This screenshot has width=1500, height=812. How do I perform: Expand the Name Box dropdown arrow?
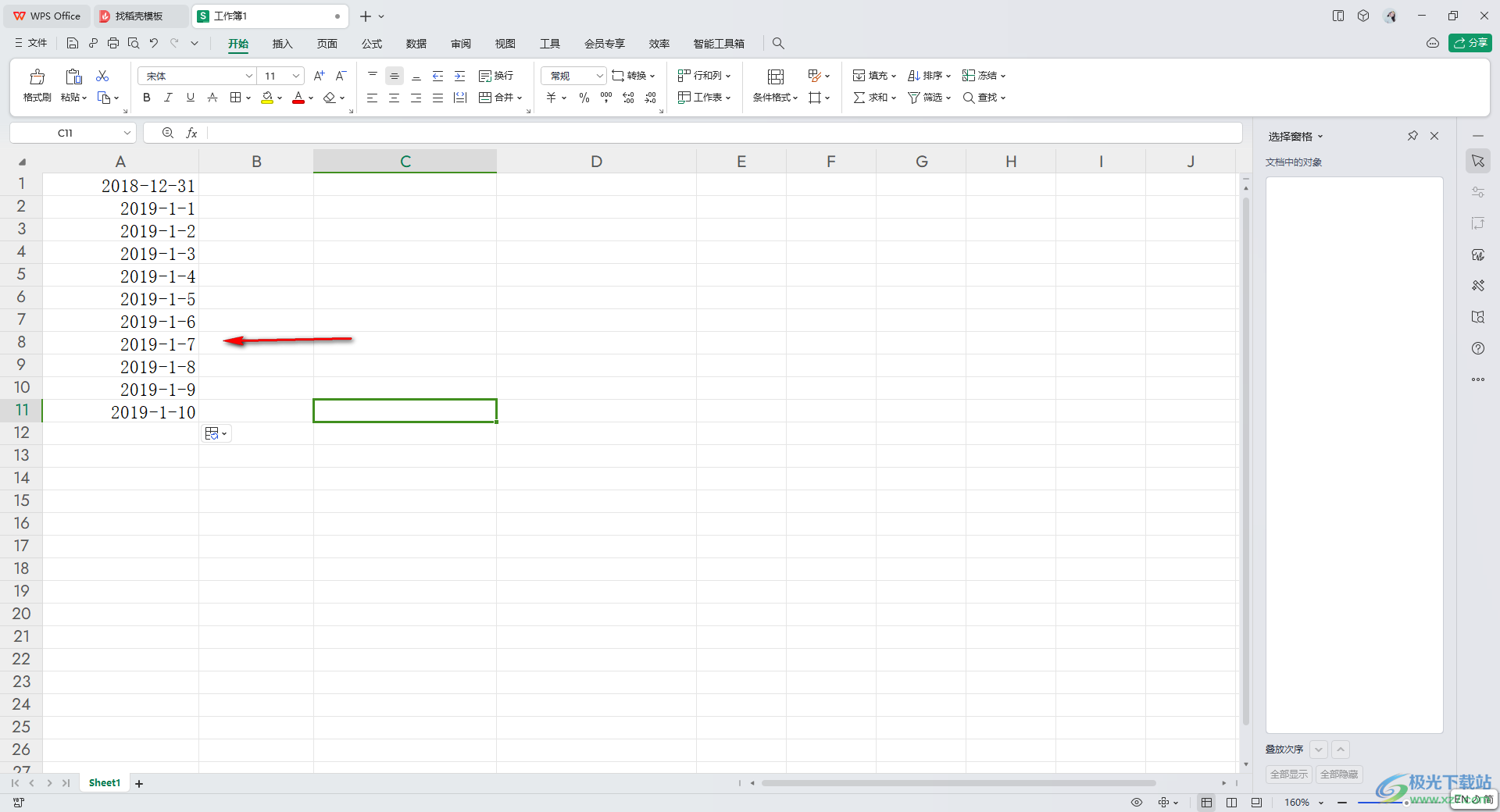pyautogui.click(x=127, y=133)
